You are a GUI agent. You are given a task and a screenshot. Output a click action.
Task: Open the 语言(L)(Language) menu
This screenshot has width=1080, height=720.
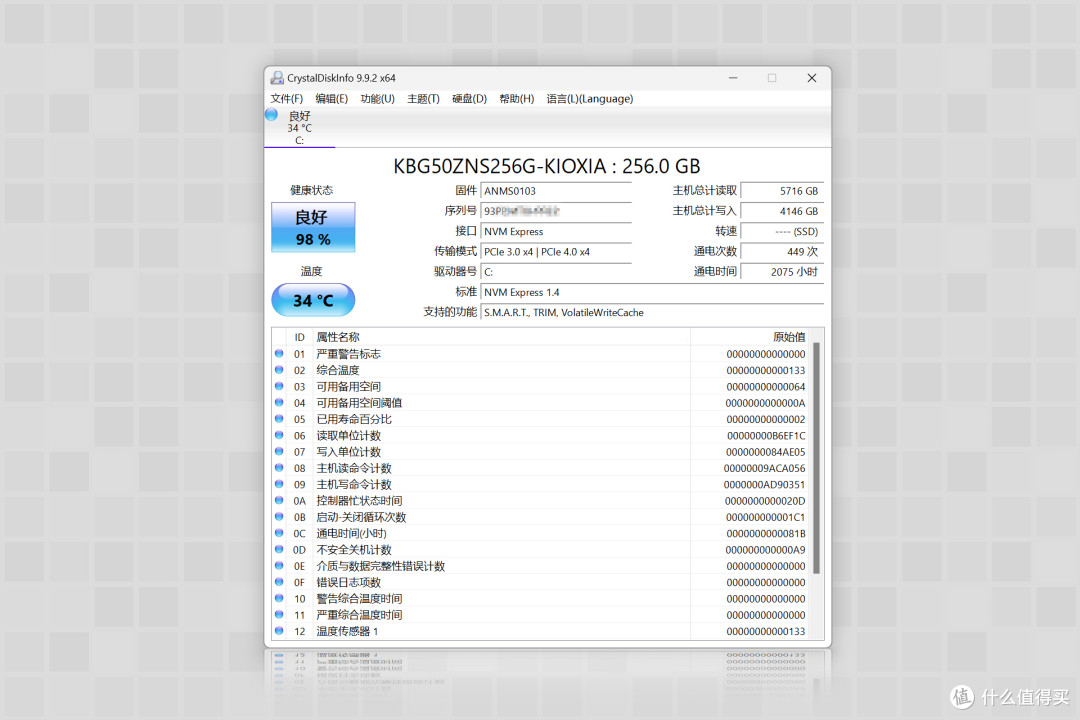coord(590,99)
